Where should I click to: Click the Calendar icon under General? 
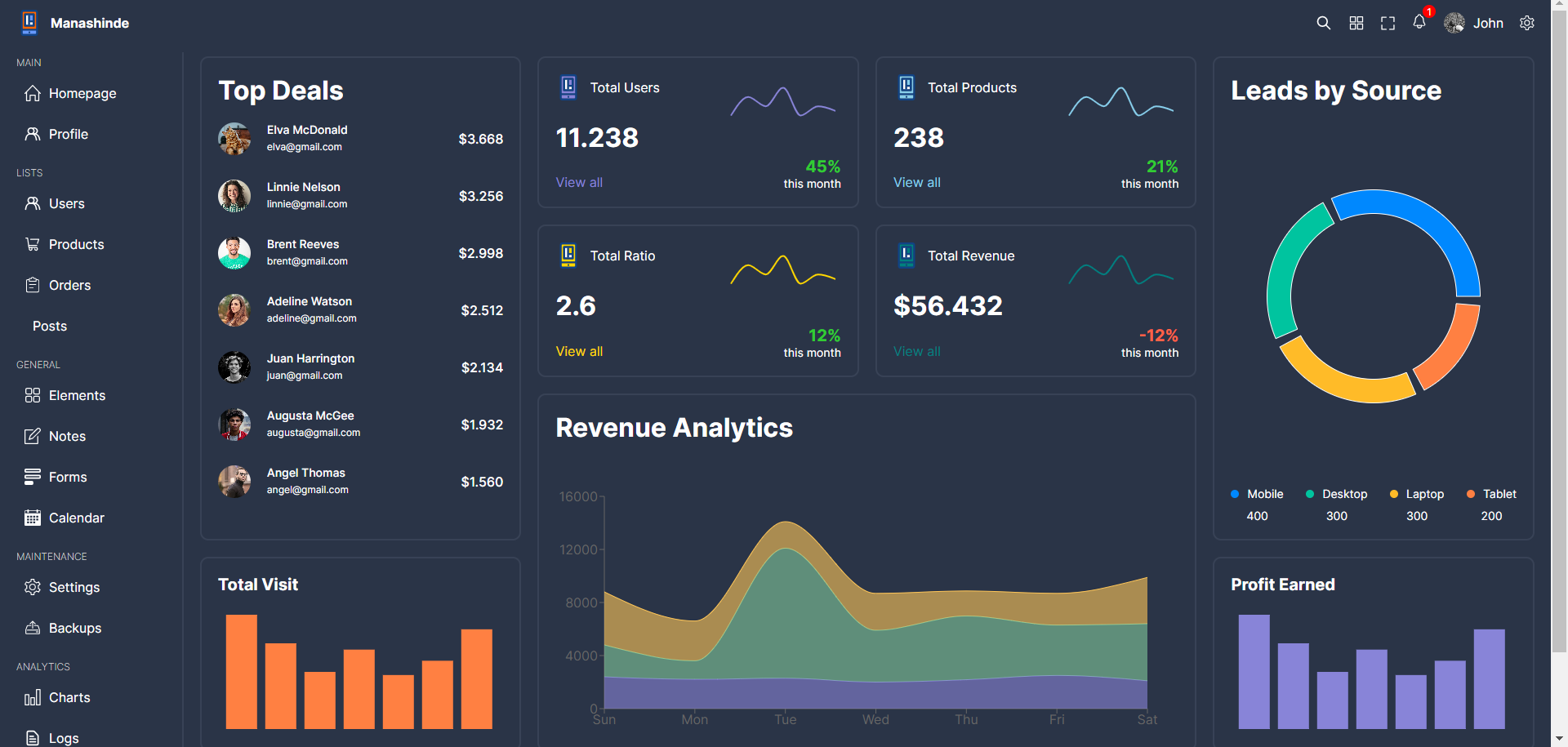pos(33,518)
